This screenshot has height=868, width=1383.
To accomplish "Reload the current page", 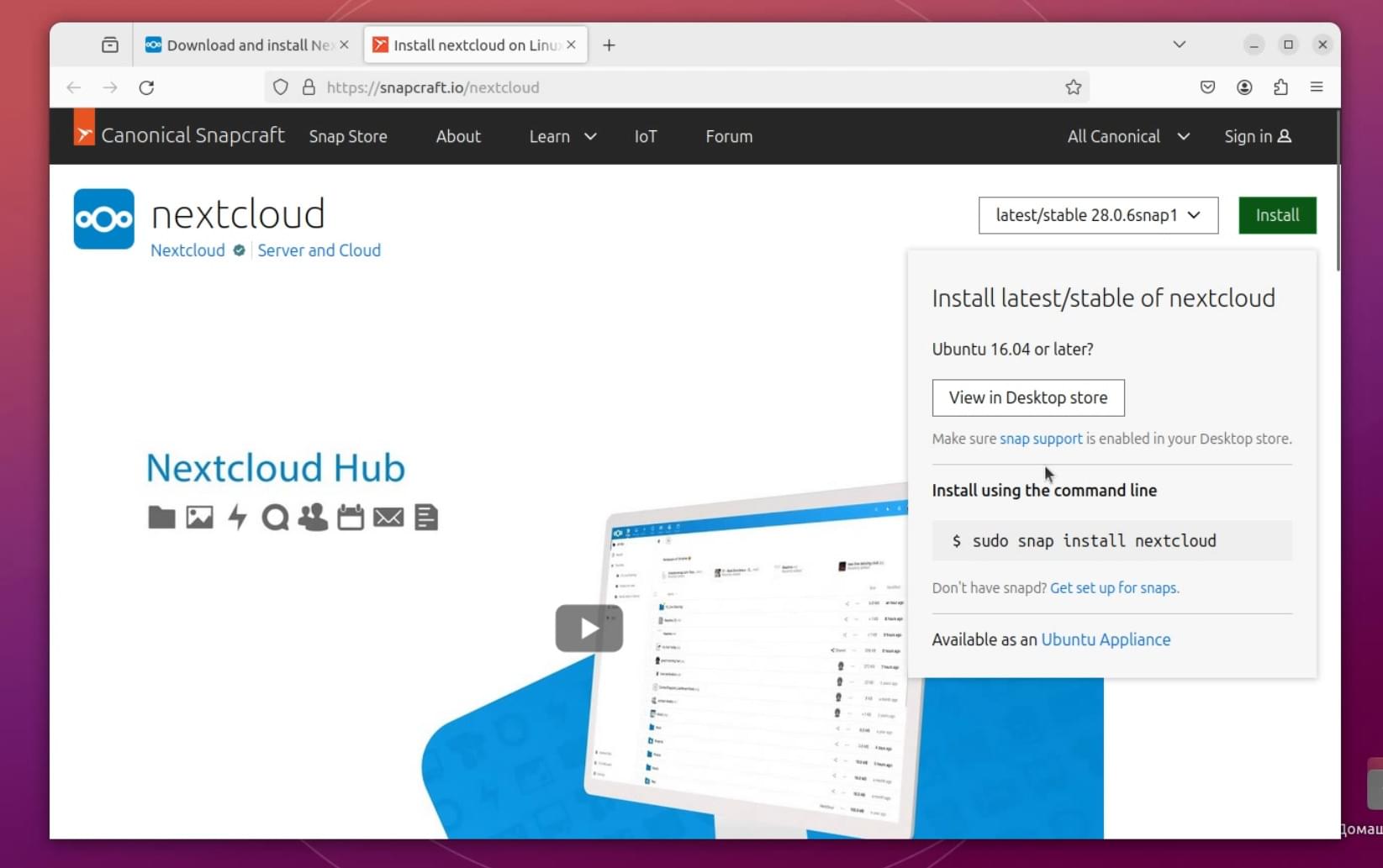I will tap(146, 87).
